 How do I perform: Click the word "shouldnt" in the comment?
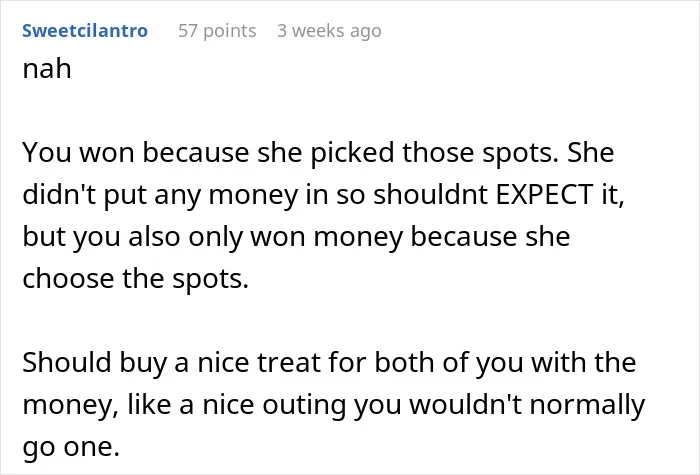click(x=430, y=194)
